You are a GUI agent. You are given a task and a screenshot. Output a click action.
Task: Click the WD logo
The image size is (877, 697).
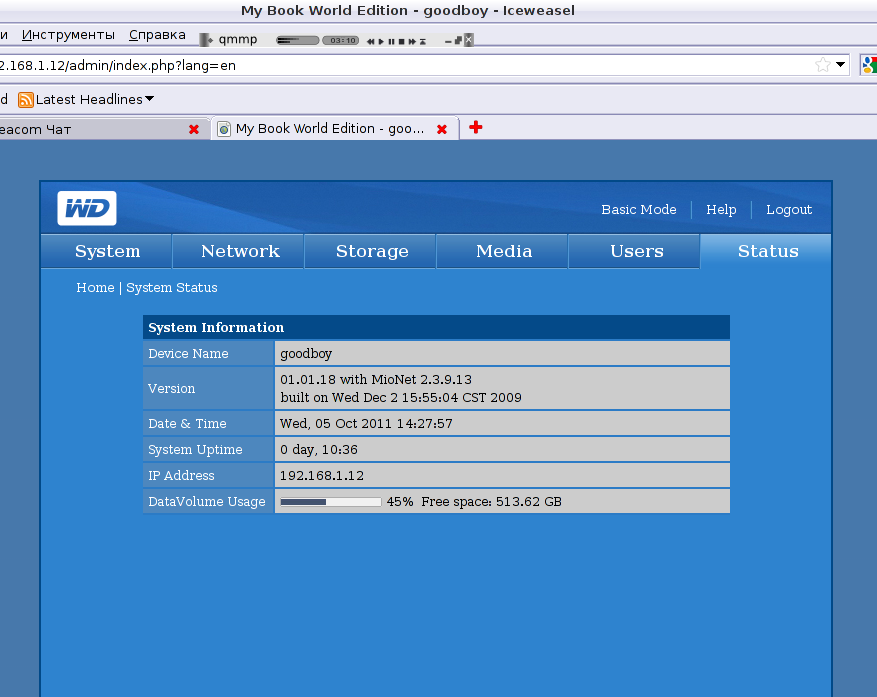click(x=87, y=208)
